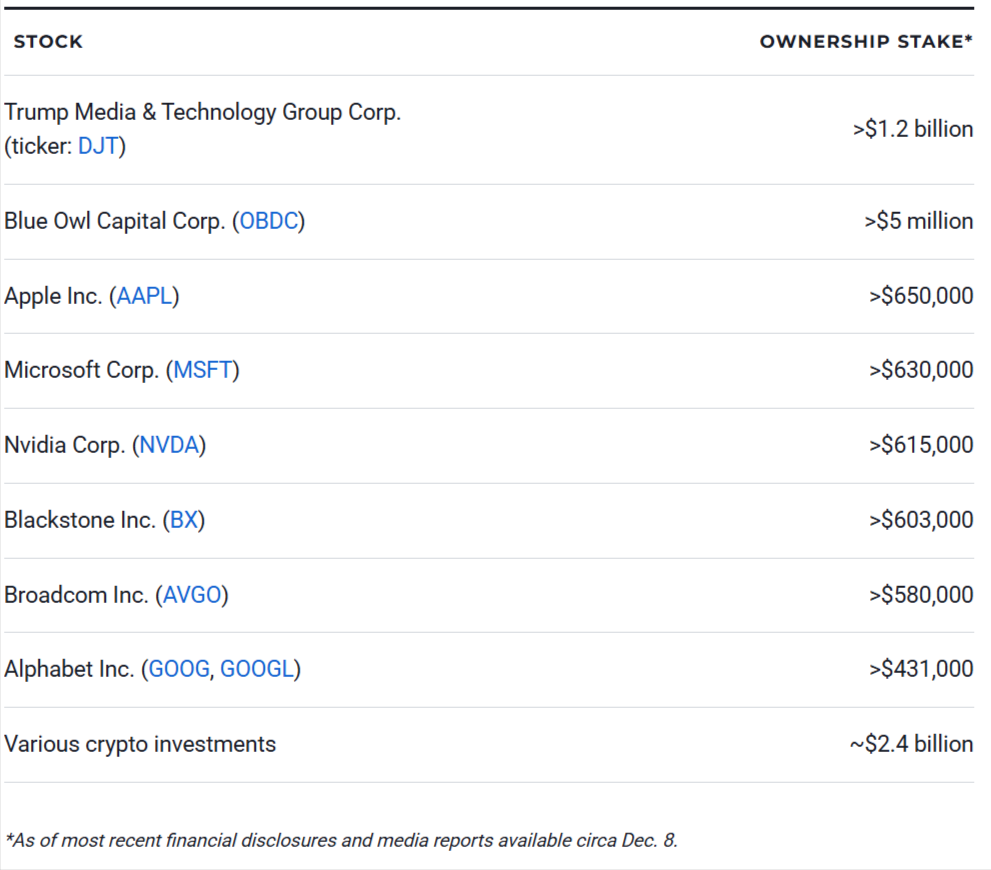The image size is (991, 870).
Task: Click the 'Blue Owl Capital Corp.' name
Action: click(x=114, y=221)
